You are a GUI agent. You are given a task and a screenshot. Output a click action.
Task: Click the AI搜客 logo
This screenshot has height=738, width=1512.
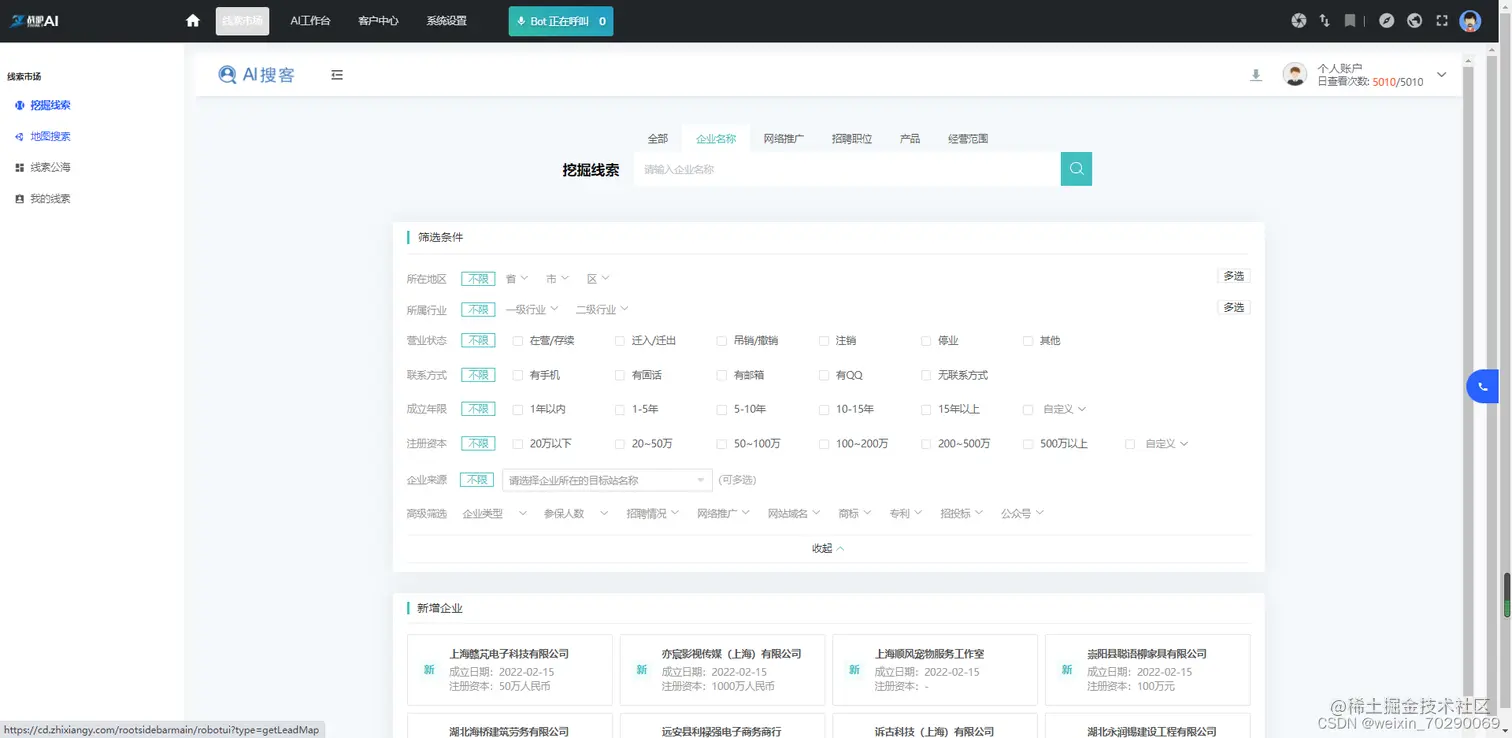click(x=257, y=75)
